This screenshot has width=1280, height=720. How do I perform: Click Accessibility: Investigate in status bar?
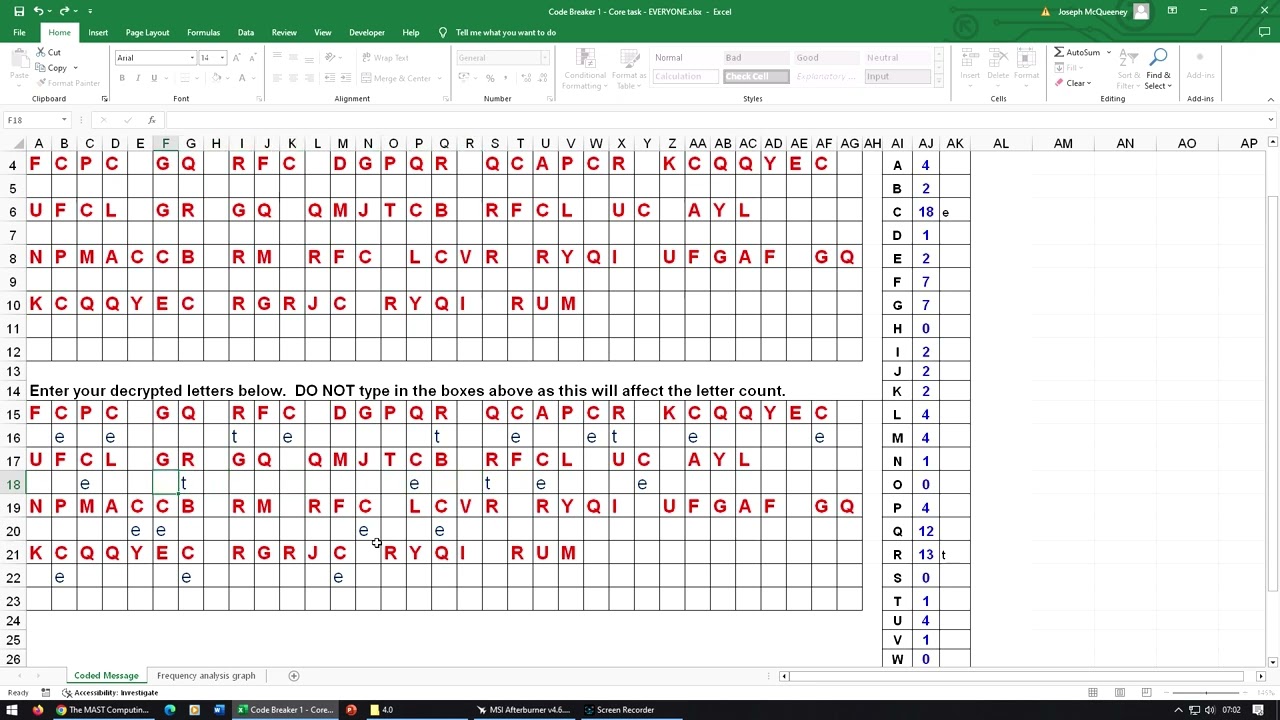tap(110, 693)
